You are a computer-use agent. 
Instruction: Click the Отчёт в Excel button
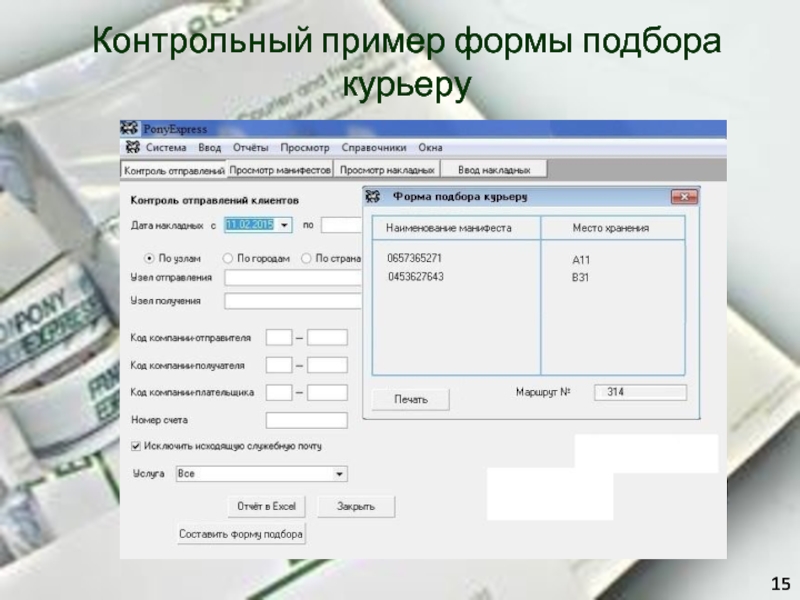tap(267, 506)
